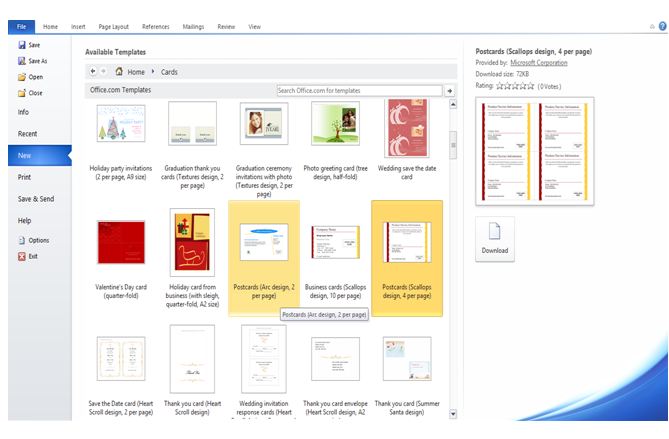Open the Microsoft Corporation provider link

538,62
